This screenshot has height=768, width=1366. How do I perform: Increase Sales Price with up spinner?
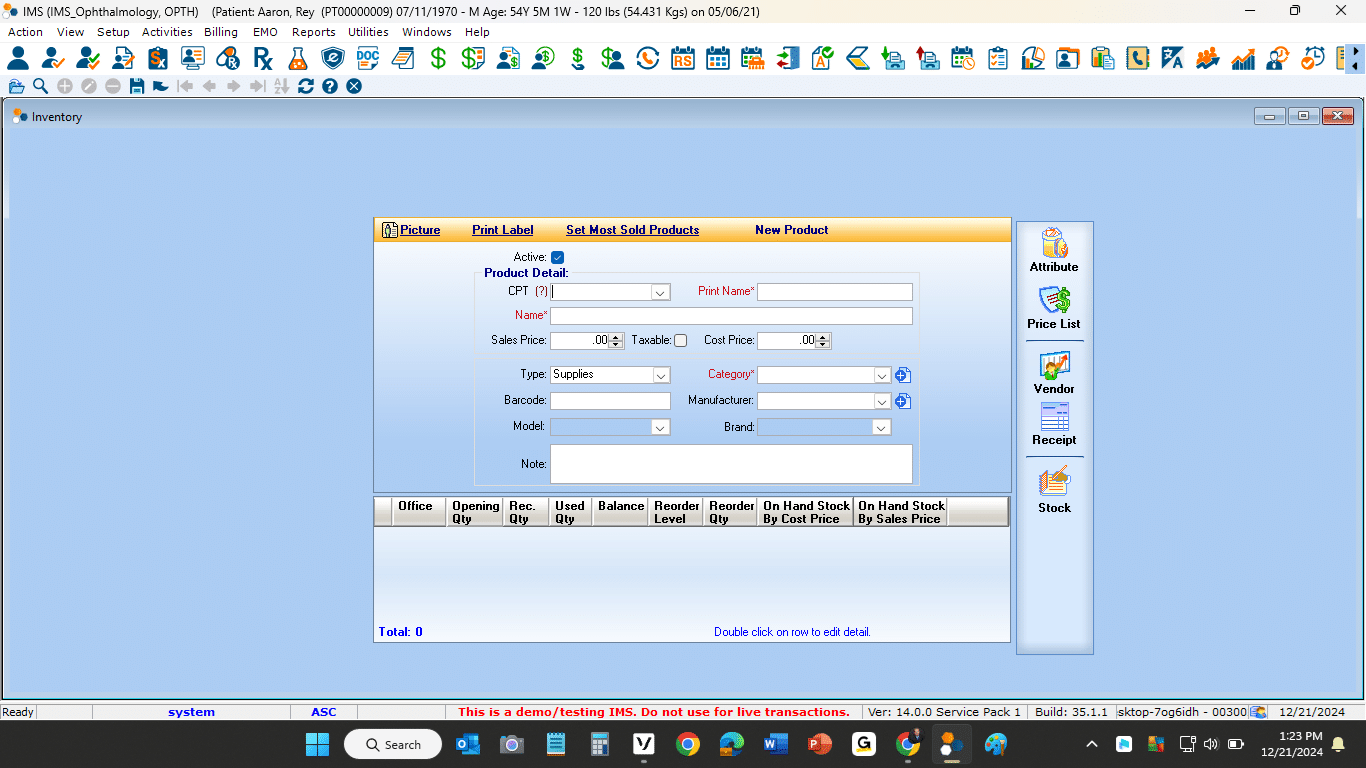(616, 337)
